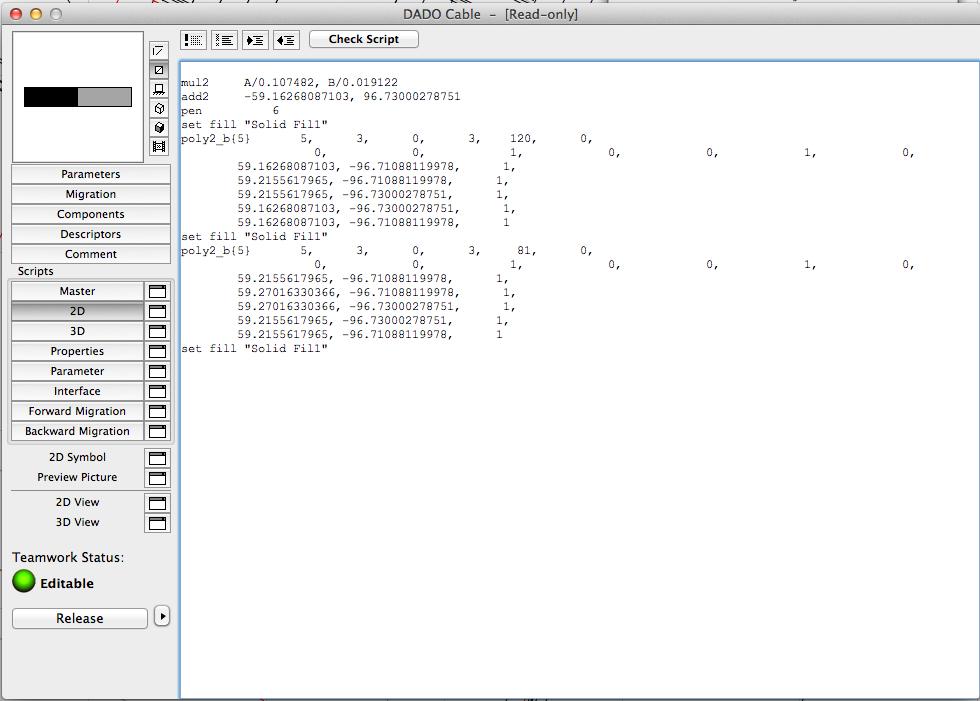The height and width of the screenshot is (701, 980).
Task: Select the shaded cube view icon
Action: coord(158,129)
